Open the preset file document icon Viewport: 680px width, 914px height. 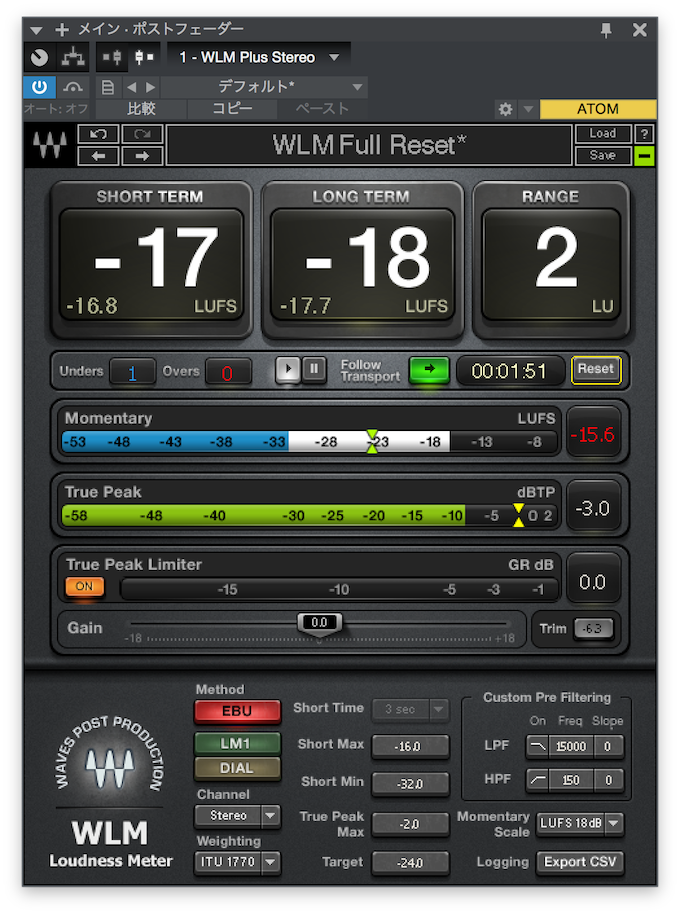tap(108, 87)
